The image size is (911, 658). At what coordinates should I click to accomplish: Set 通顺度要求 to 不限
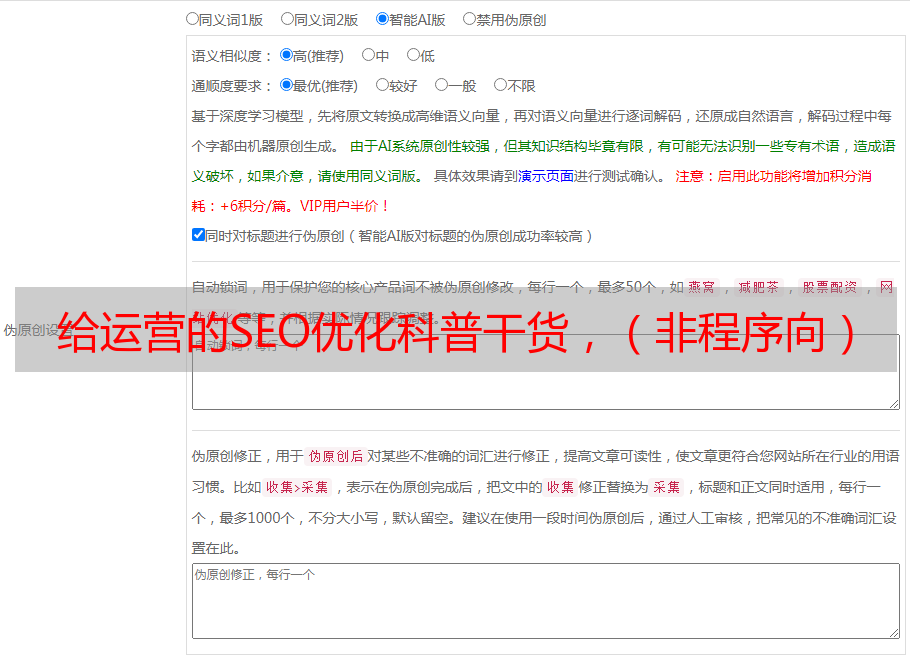click(500, 85)
